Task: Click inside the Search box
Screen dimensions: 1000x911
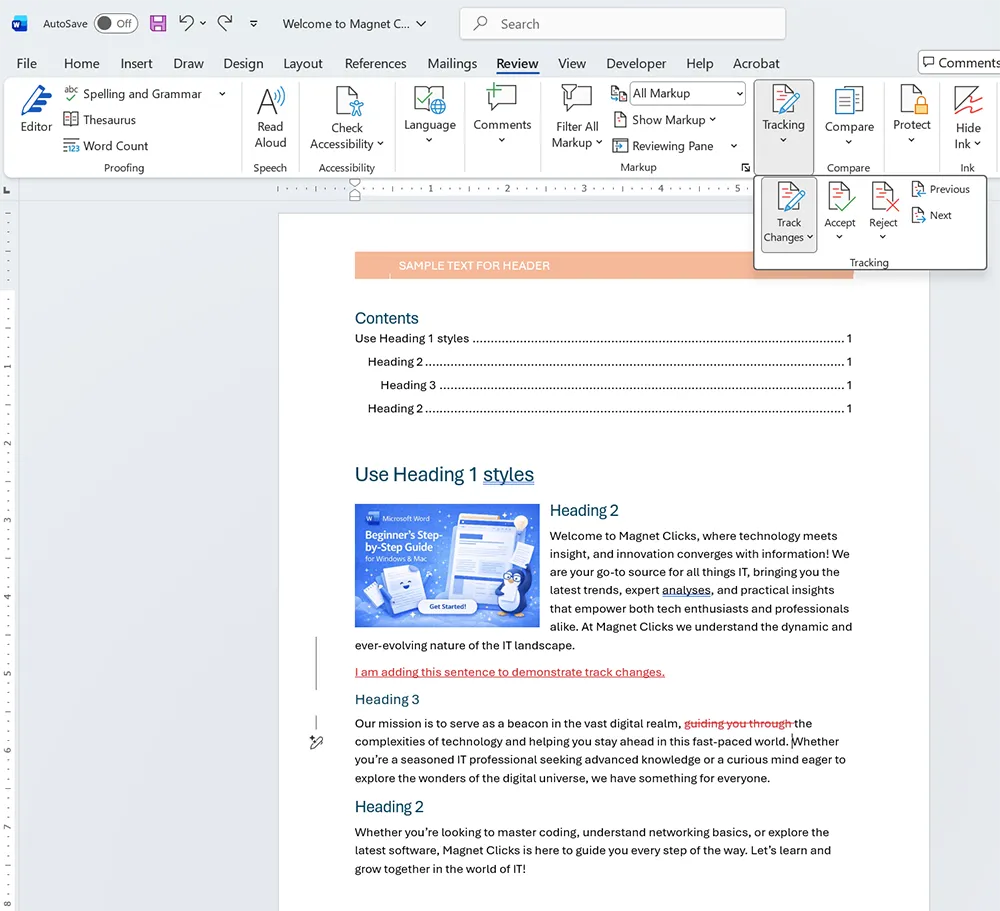Action: pyautogui.click(x=622, y=23)
